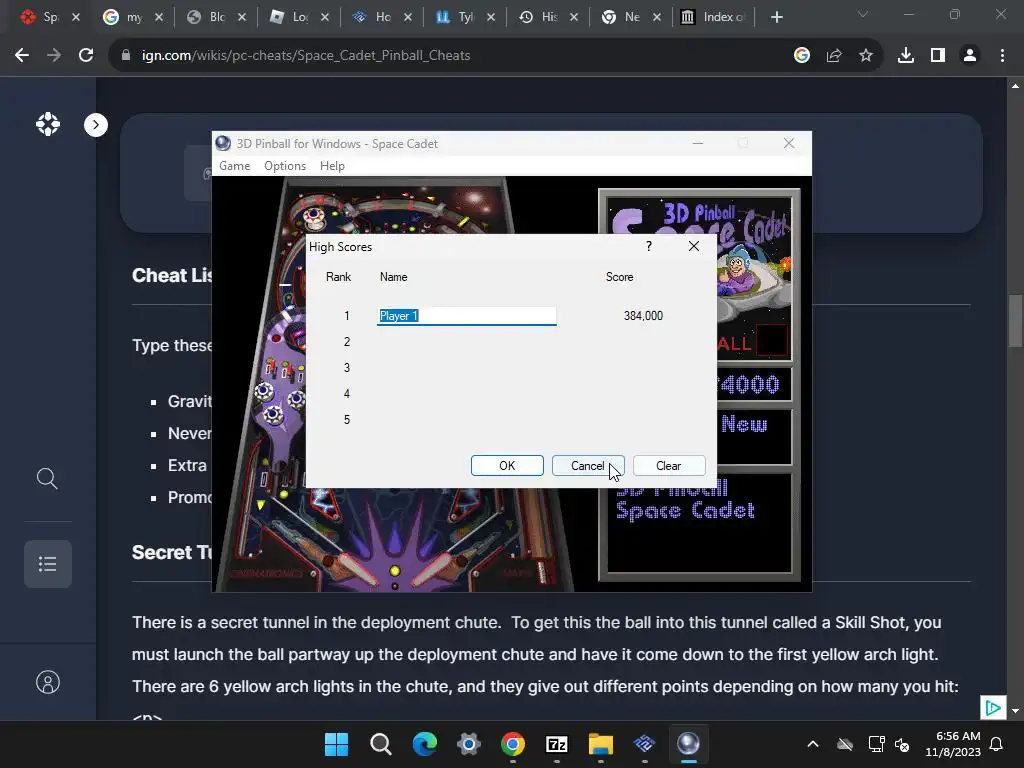Viewport: 1024px width, 768px height.
Task: Click the ad choices icon
Action: pyautogui.click(x=993, y=708)
